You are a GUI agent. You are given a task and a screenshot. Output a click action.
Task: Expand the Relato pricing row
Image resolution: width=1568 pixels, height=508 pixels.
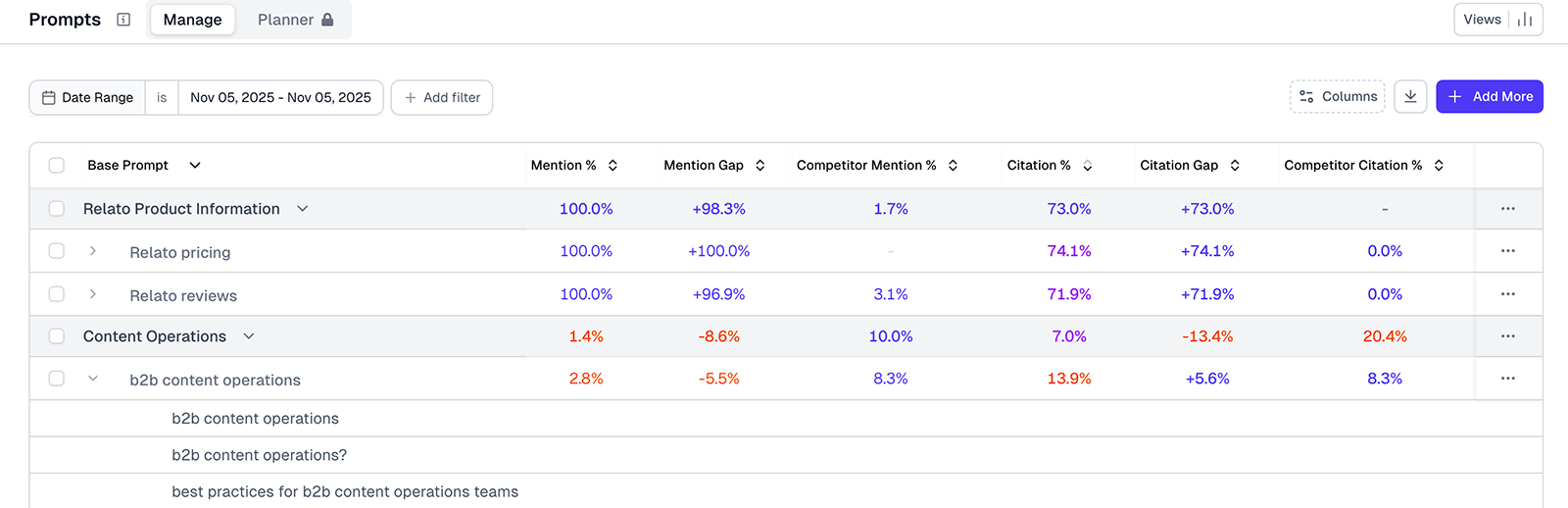point(93,251)
